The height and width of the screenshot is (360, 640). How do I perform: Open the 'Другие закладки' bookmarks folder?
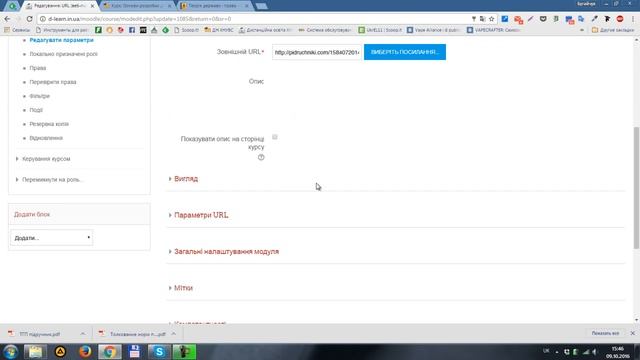click(613, 30)
